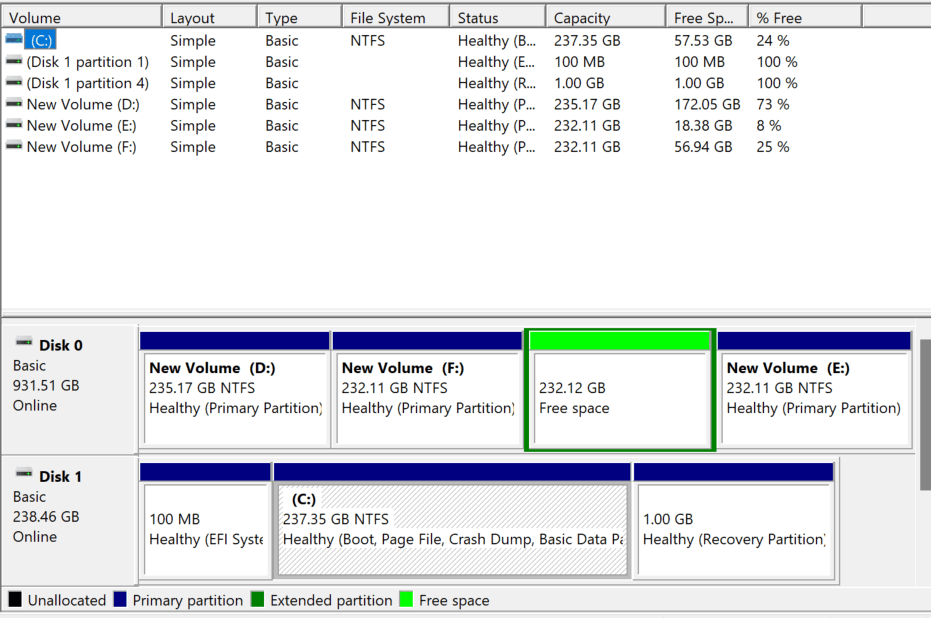This screenshot has width=931, height=618.
Task: Click the 931.51 GB size text under Disk 0
Action: point(46,386)
